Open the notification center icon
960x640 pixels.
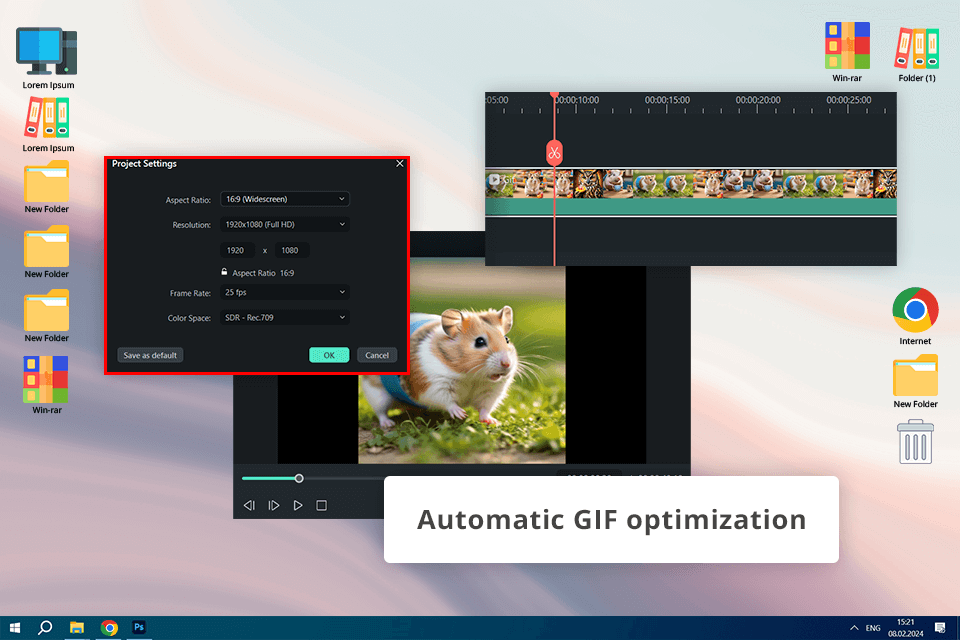click(940, 628)
